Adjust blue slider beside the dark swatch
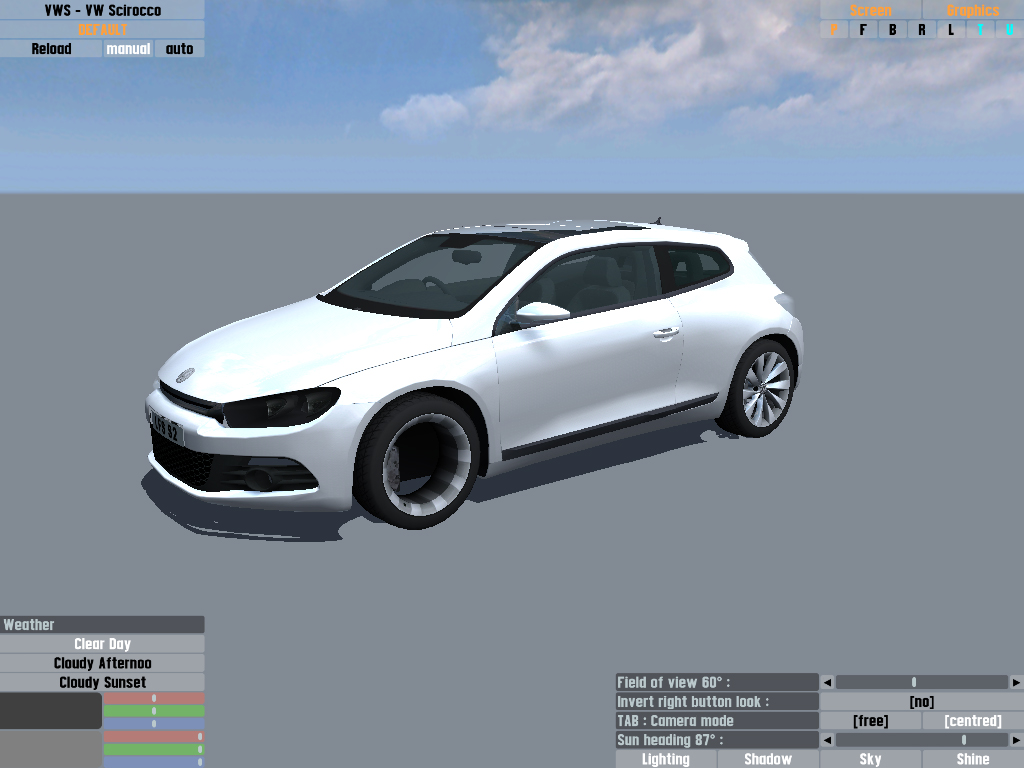 pos(154,724)
